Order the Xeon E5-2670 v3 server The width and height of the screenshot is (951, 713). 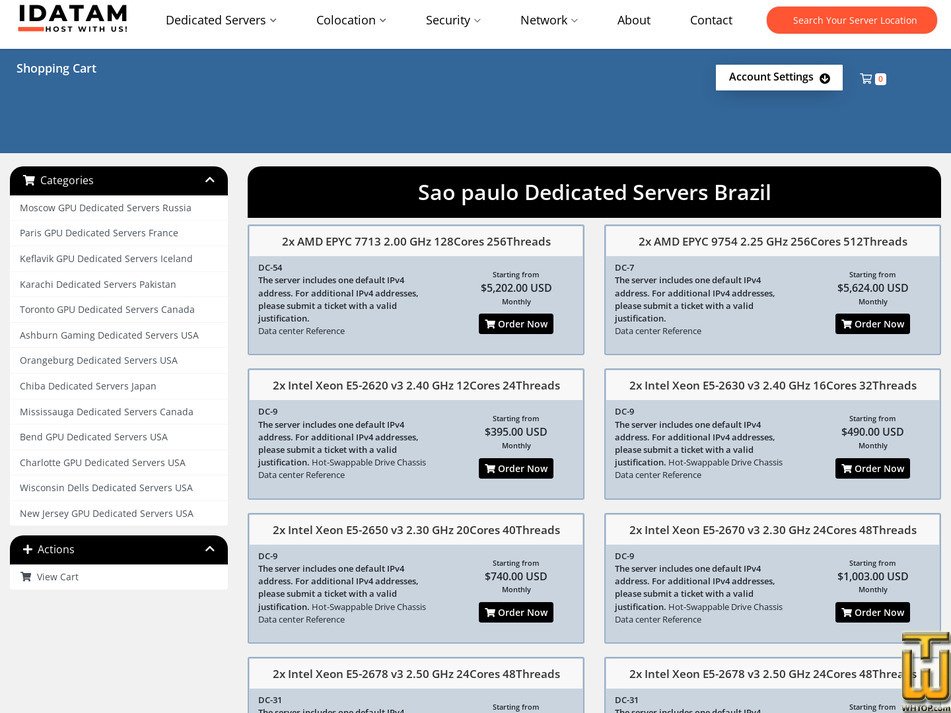pos(872,612)
